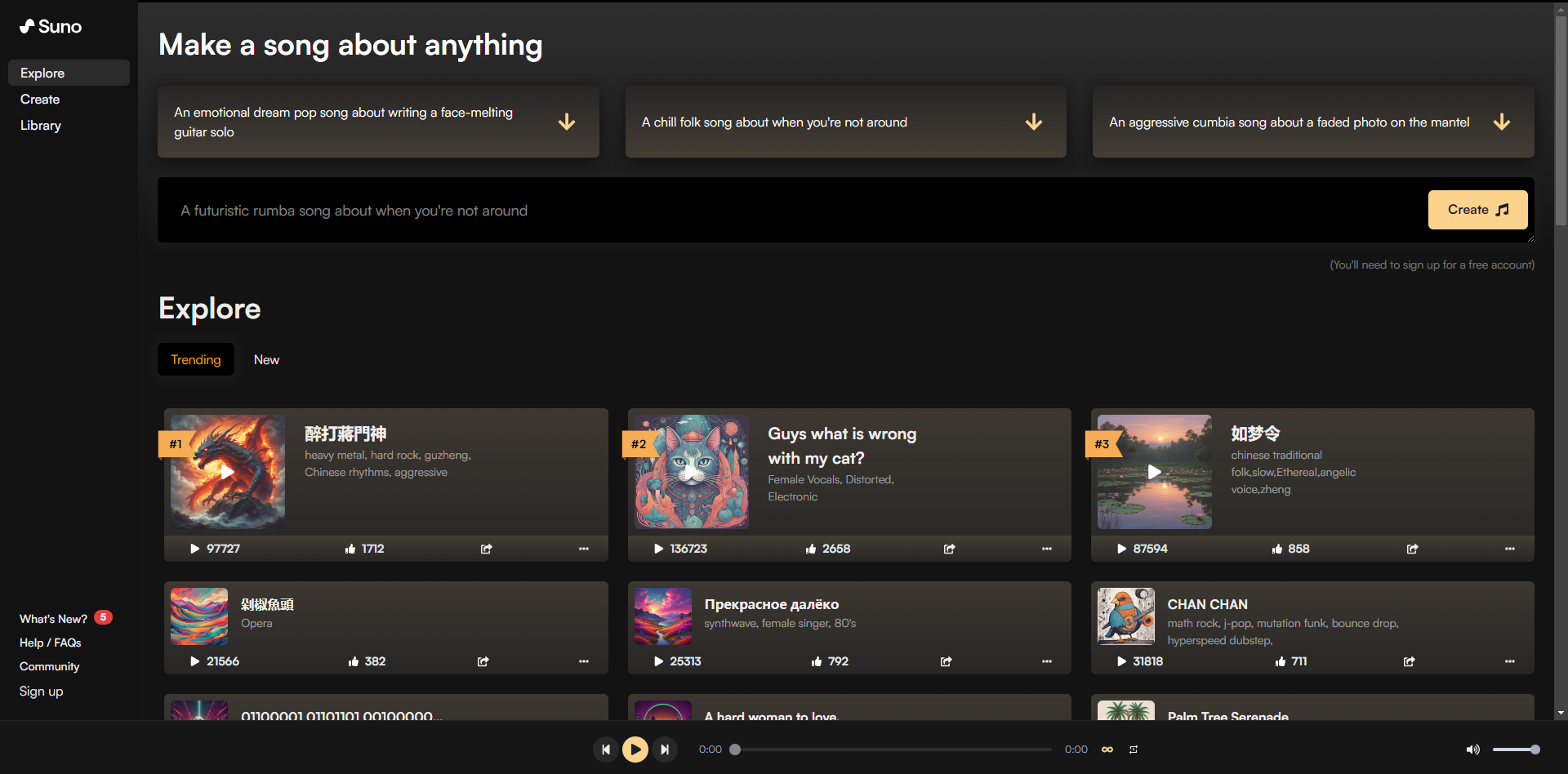Mute the volume speaker icon
1568x774 pixels.
tap(1472, 750)
